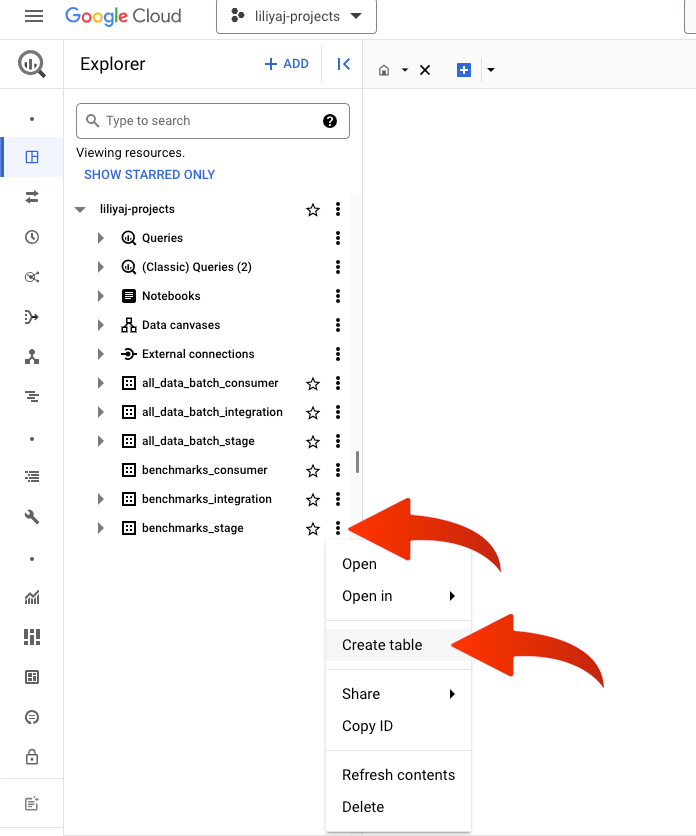696x836 pixels.
Task: Click the search help question-mark icon
Action: click(330, 121)
